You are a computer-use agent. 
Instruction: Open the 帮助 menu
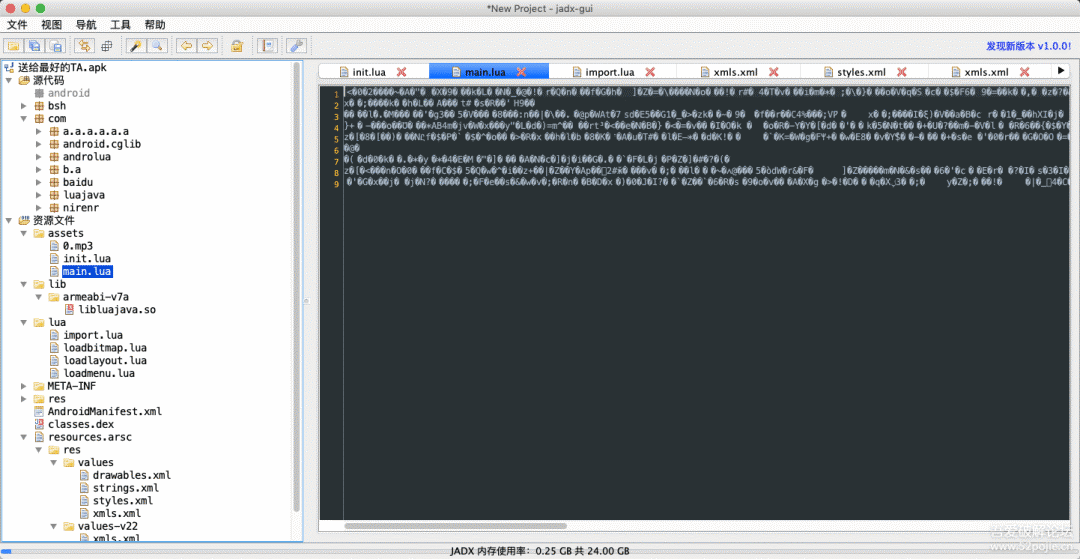155,25
